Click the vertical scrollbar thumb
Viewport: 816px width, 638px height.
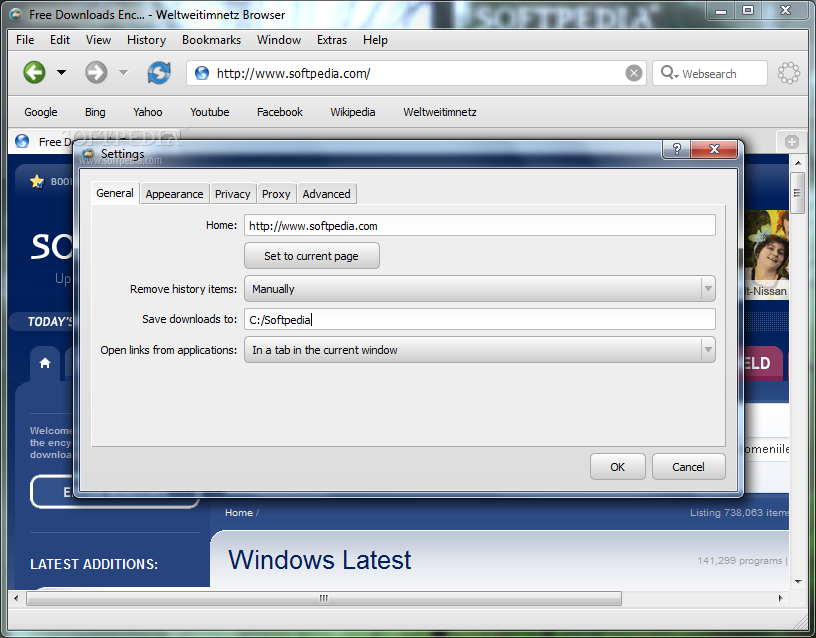(x=797, y=193)
